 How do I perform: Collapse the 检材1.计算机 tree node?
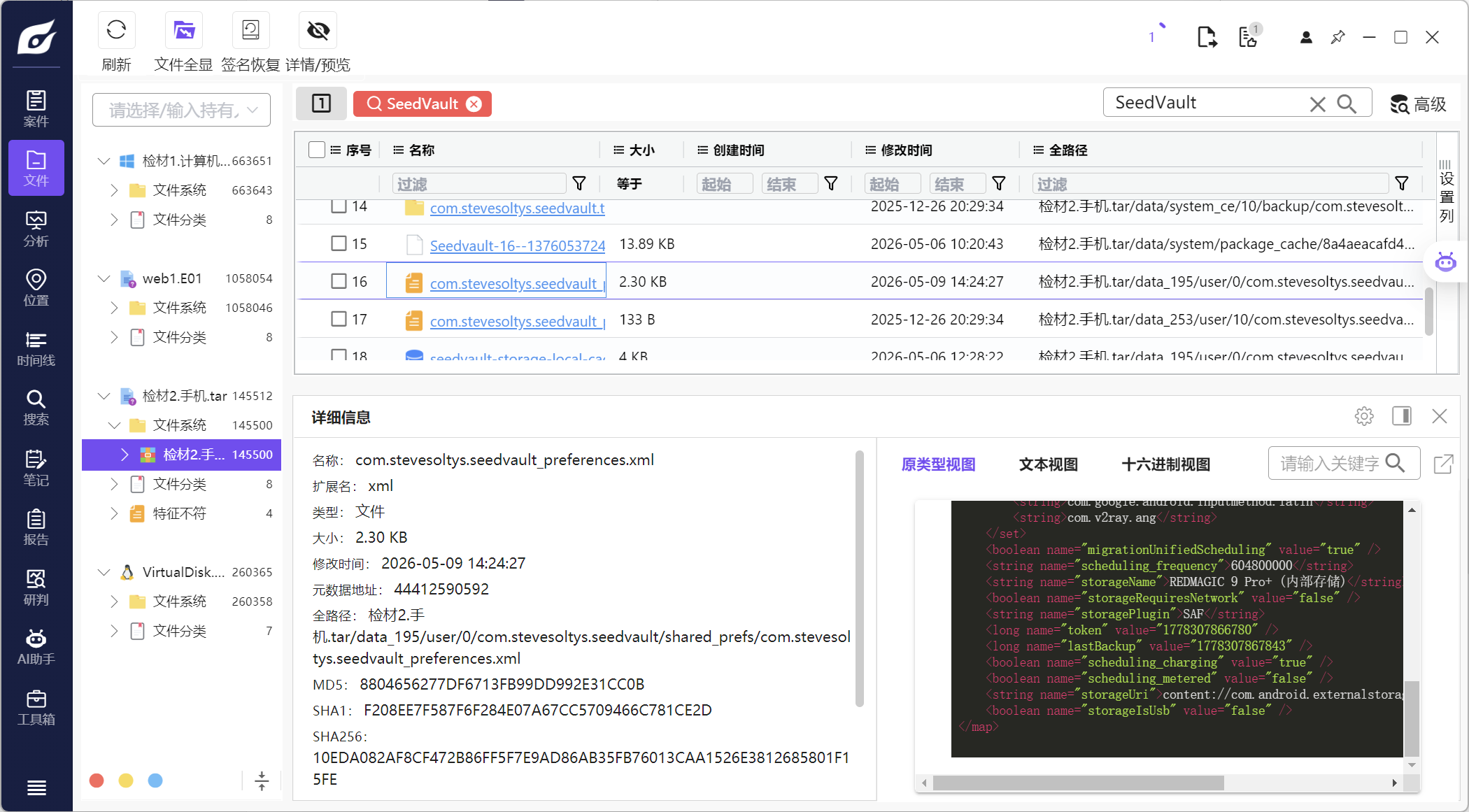point(104,161)
